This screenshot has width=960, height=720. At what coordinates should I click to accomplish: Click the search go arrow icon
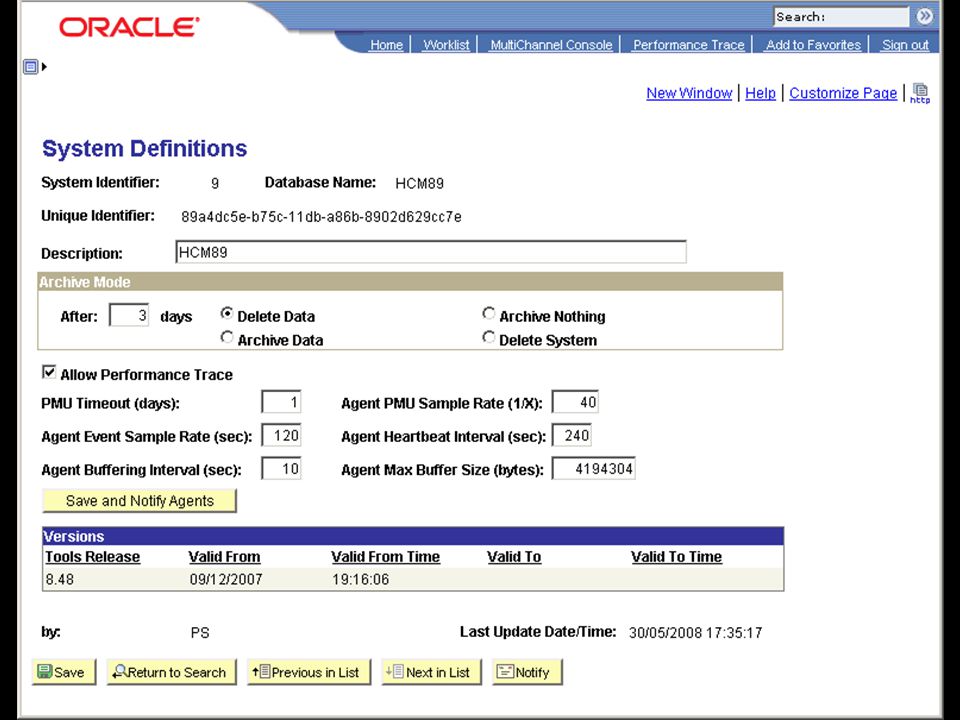click(924, 17)
